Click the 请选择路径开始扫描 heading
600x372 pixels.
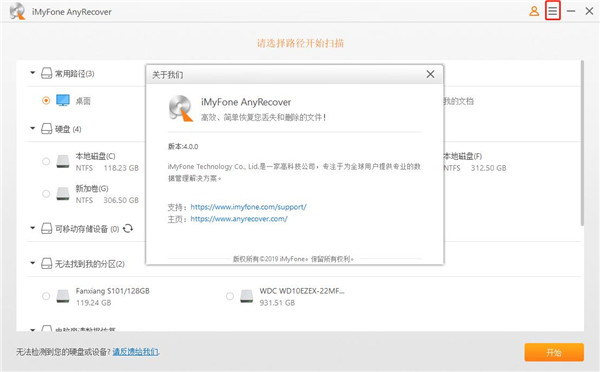[x=300, y=43]
